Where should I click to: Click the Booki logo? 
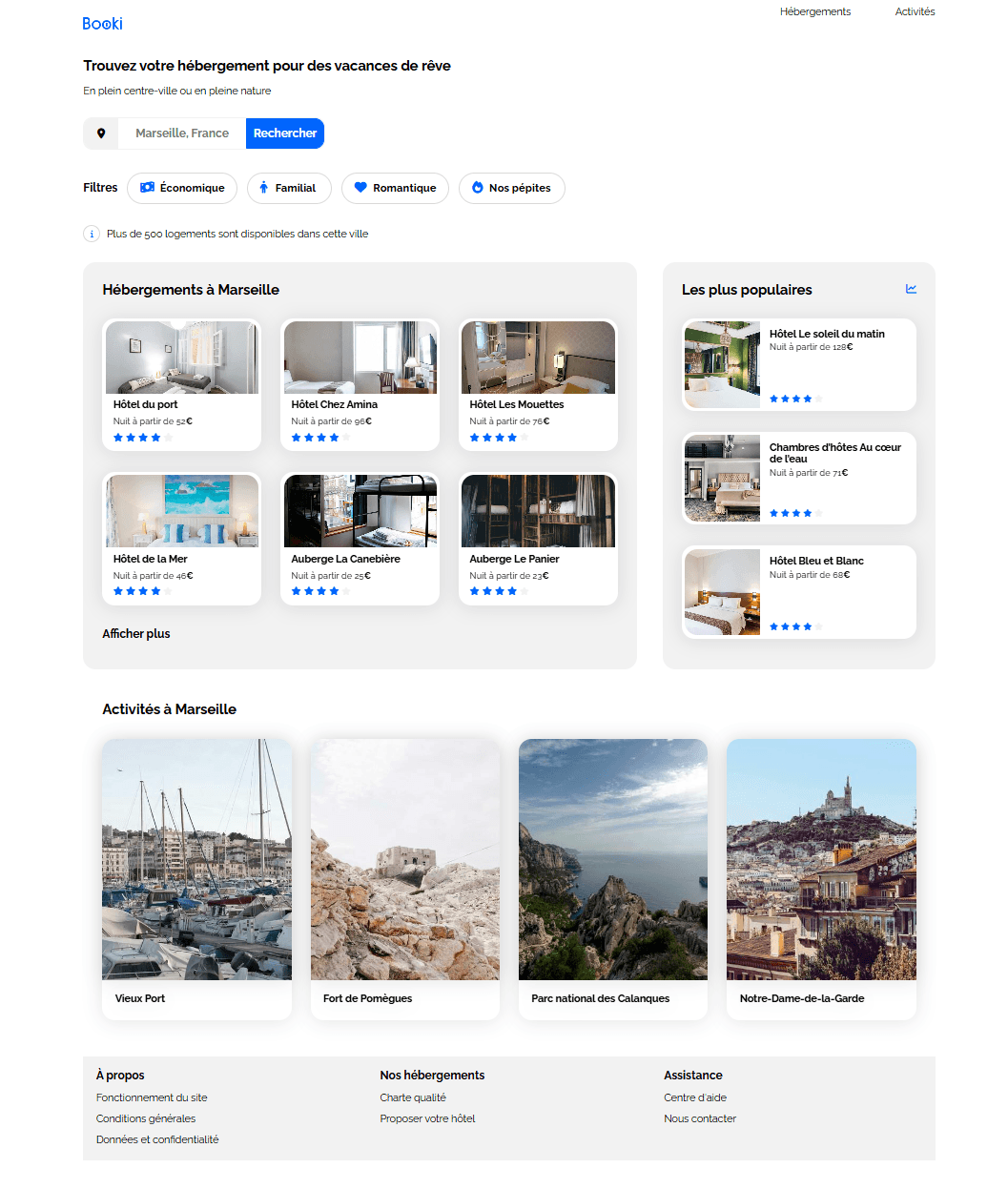[x=102, y=24]
